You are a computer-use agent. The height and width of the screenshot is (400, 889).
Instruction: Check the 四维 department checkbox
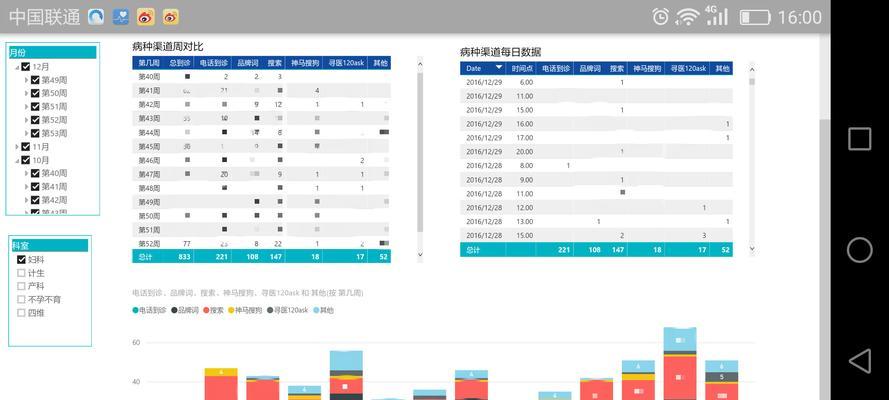(x=22, y=313)
